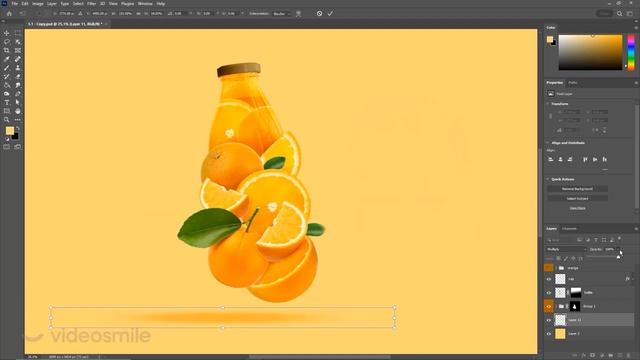
Task: Commit the transform with the checkmark
Action: coord(330,13)
